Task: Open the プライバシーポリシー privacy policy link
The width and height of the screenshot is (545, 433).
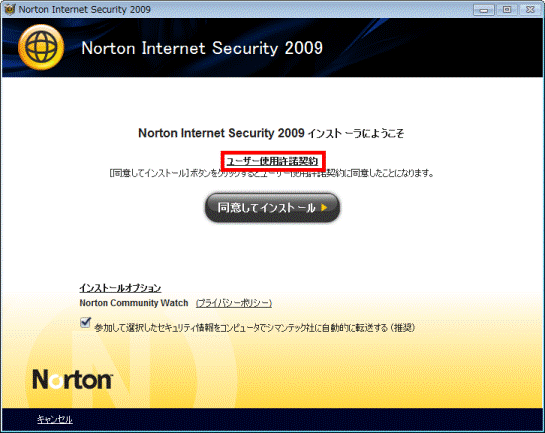Action: coord(234,303)
